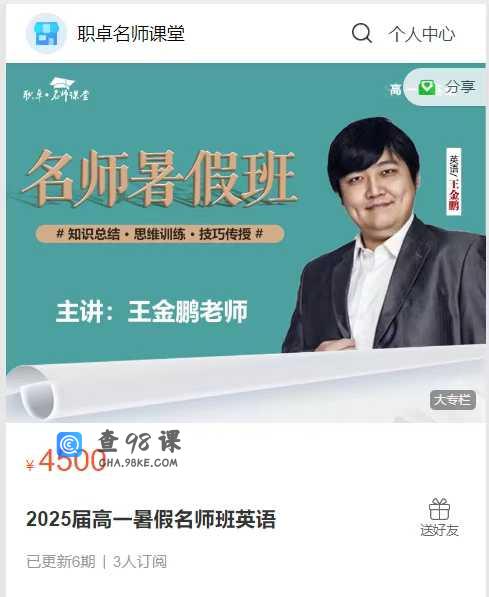Screen dimensions: 489x597
Task: Click the 送好友 gift icon
Action: (x=439, y=509)
